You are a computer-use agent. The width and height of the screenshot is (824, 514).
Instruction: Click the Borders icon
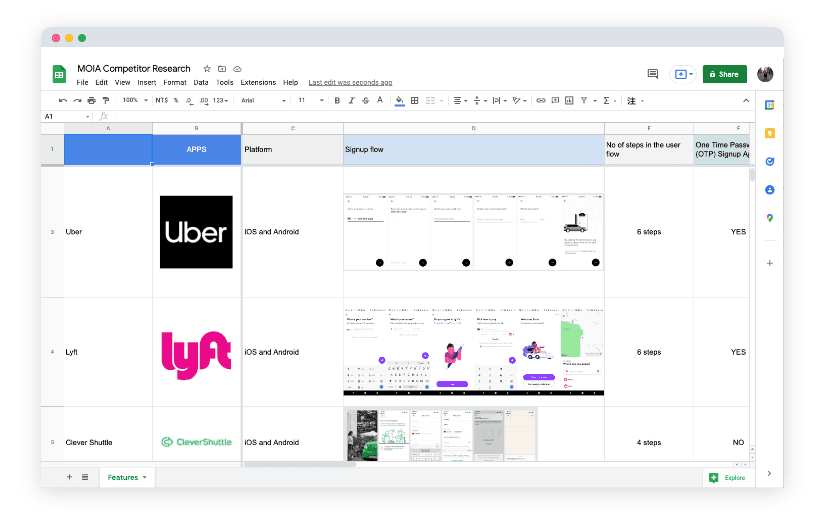415,100
